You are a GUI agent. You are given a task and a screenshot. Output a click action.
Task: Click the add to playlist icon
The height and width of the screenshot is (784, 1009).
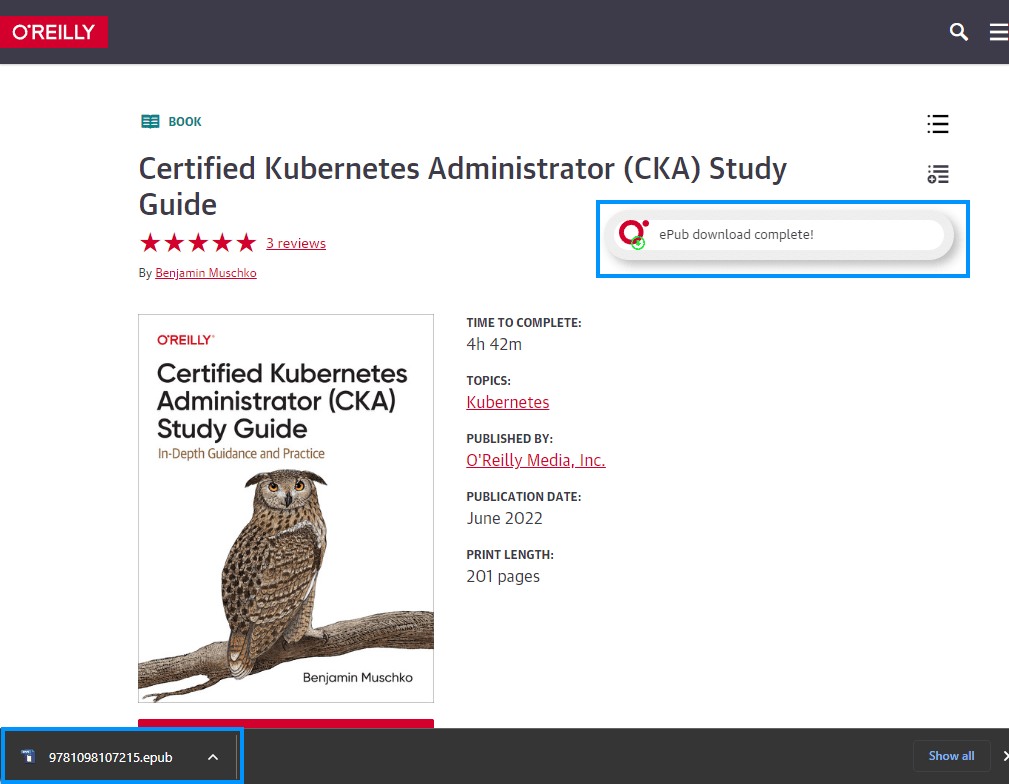pyautogui.click(x=937, y=174)
